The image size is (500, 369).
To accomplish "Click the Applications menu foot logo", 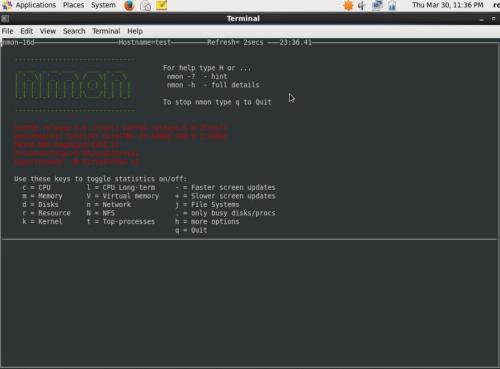I will [x=7, y=5].
